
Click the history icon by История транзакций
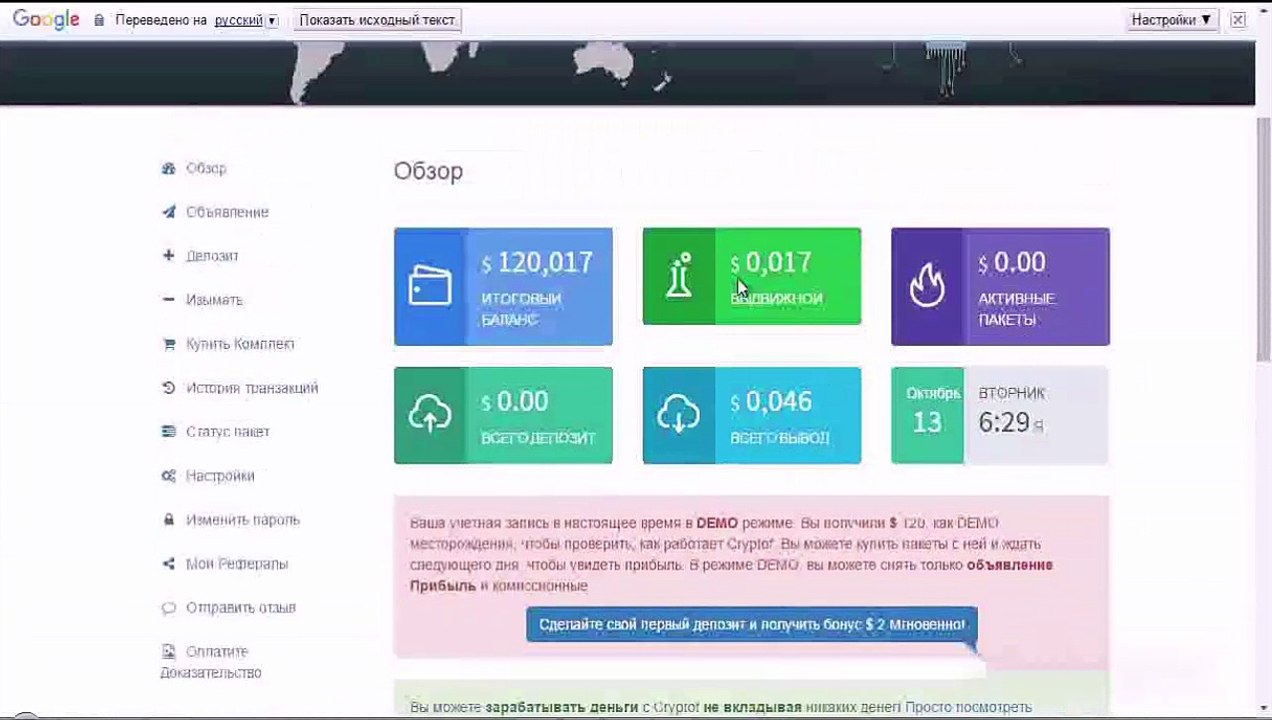pos(168,388)
